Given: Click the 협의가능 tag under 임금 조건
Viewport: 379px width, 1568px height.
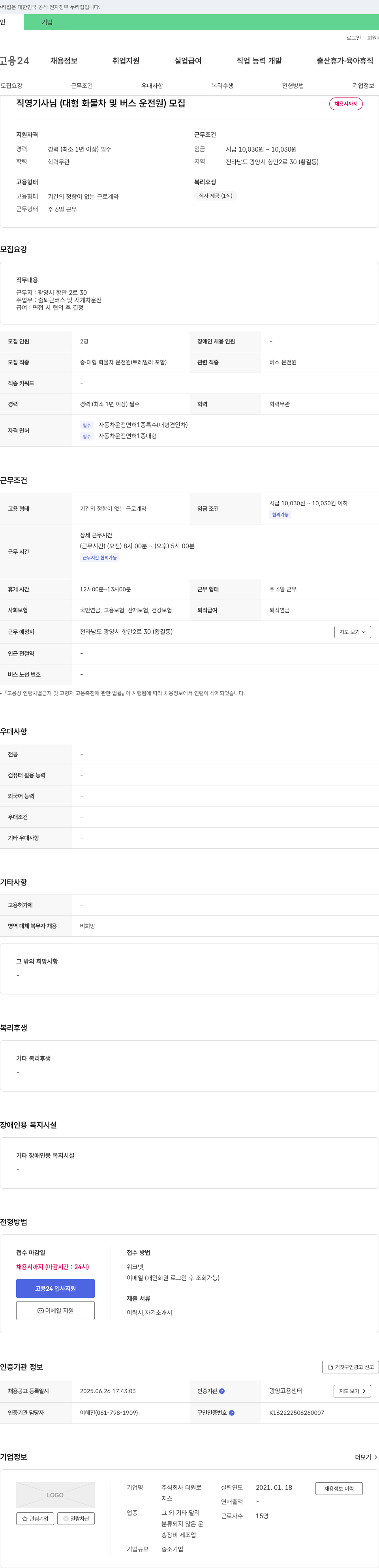Looking at the screenshot, I should [280, 515].
